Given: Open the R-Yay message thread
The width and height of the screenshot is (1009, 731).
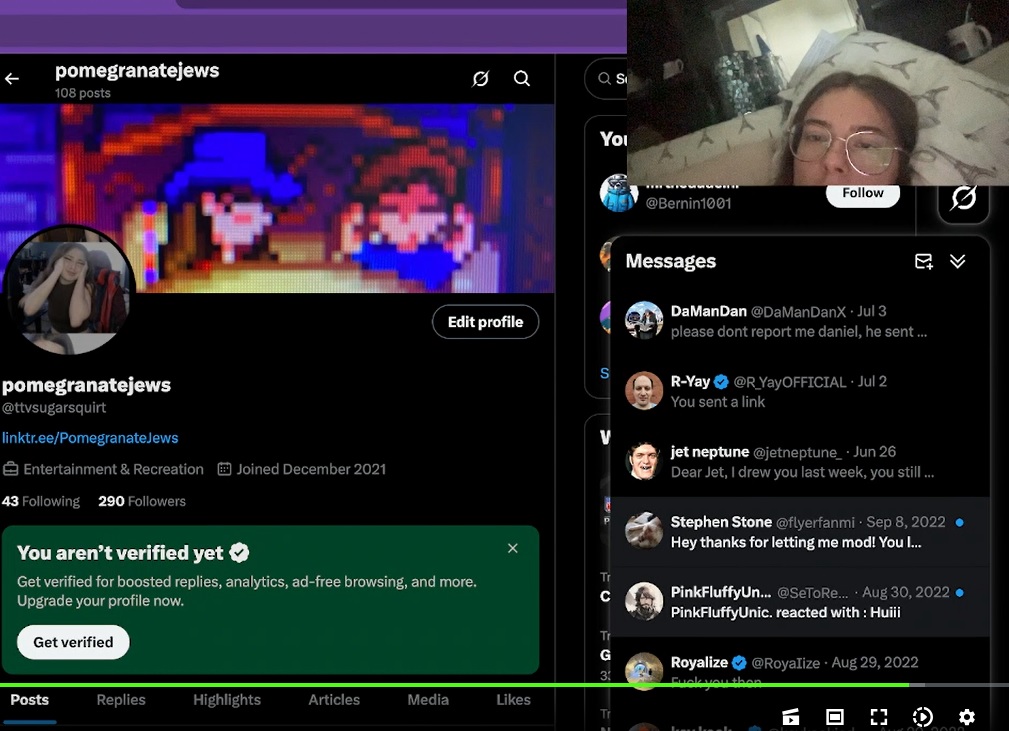Looking at the screenshot, I should 800,391.
